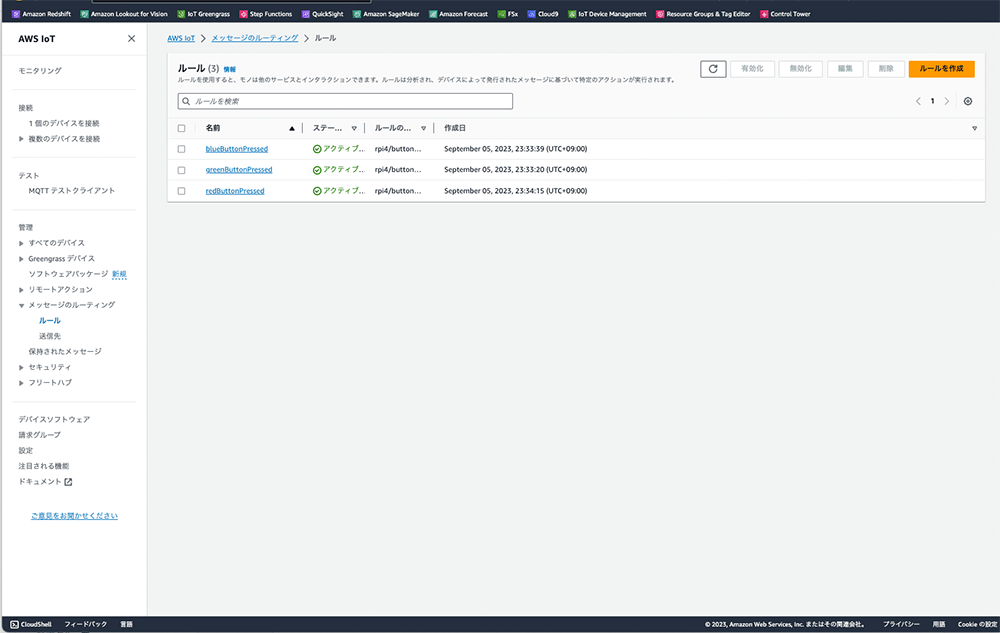Click the 無効化 button
1000x633 pixels.
tap(800, 69)
